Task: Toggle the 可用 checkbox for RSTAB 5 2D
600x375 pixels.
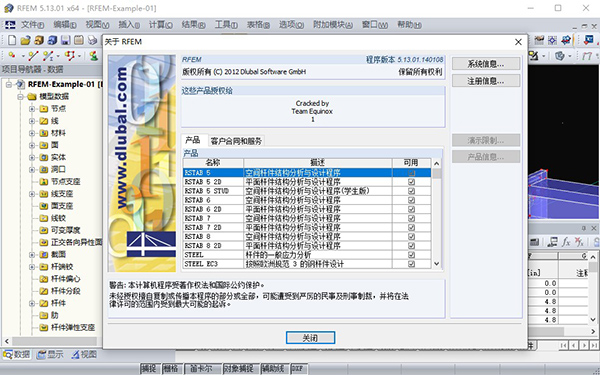Action: click(411, 182)
